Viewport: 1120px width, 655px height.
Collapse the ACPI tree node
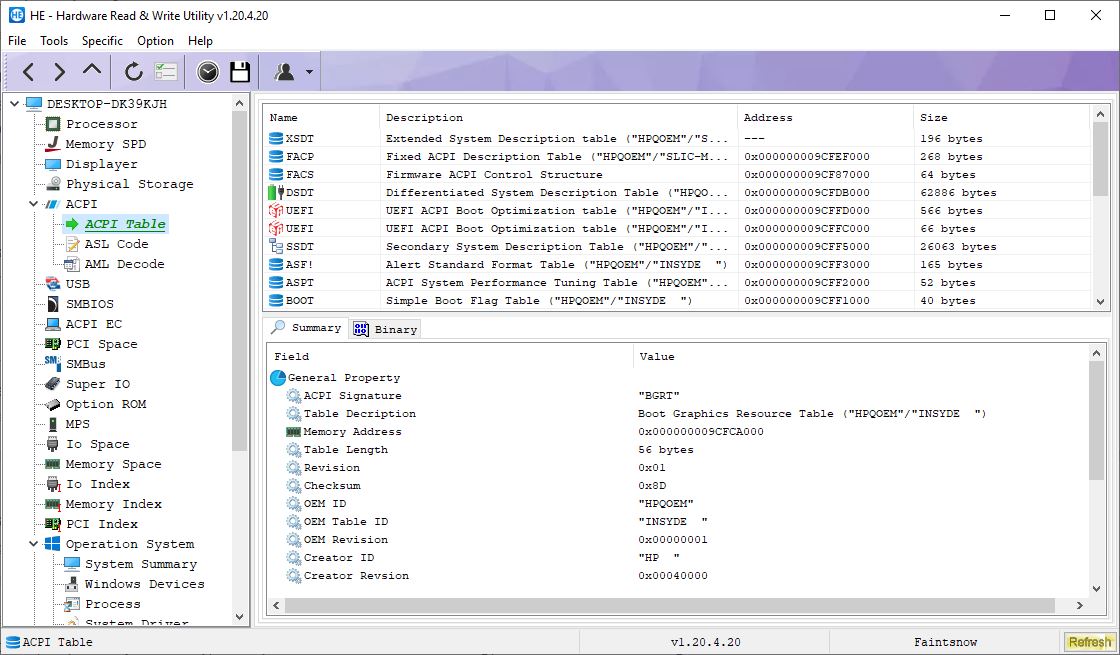pyautogui.click(x=33, y=204)
